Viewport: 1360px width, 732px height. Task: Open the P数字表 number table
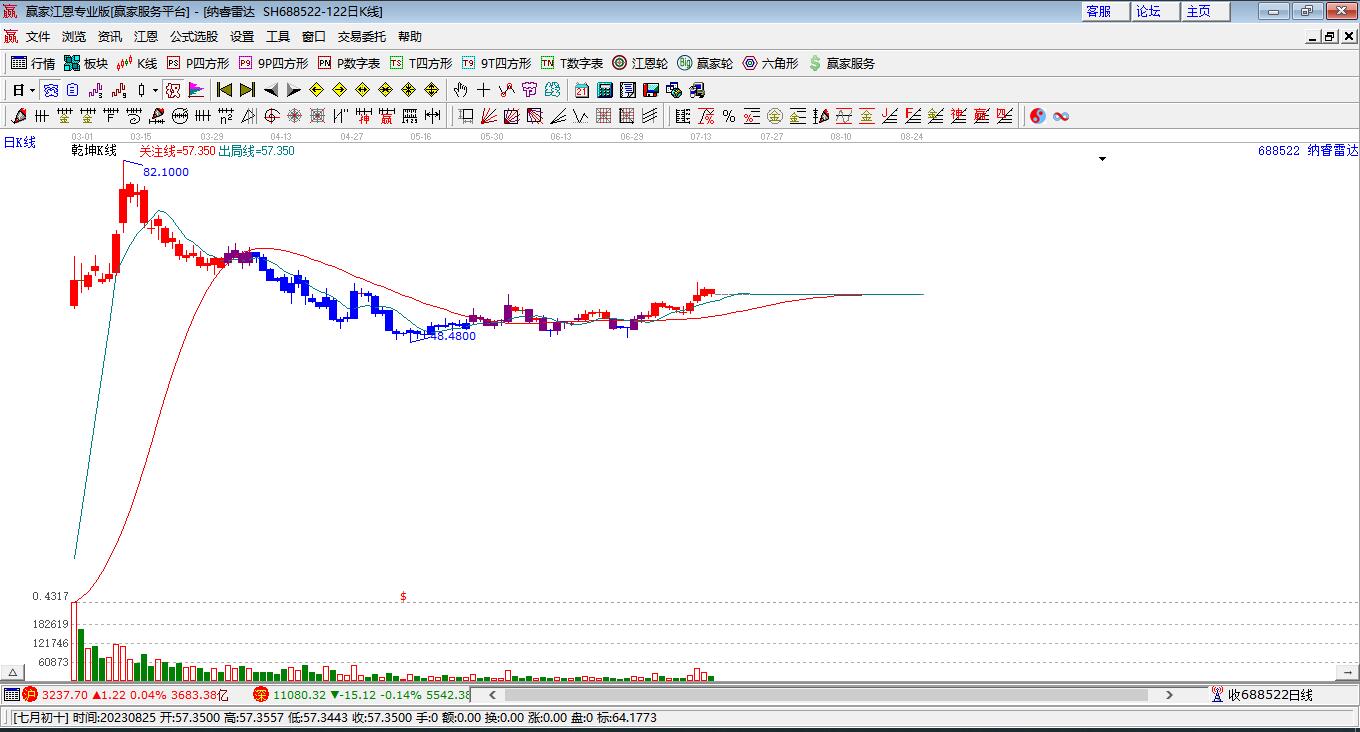[348, 63]
